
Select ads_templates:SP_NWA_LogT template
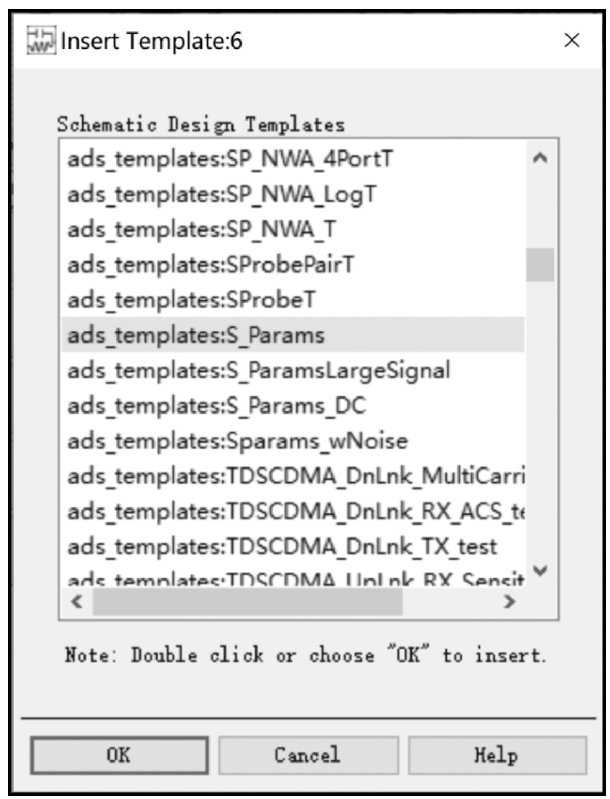point(293,194)
